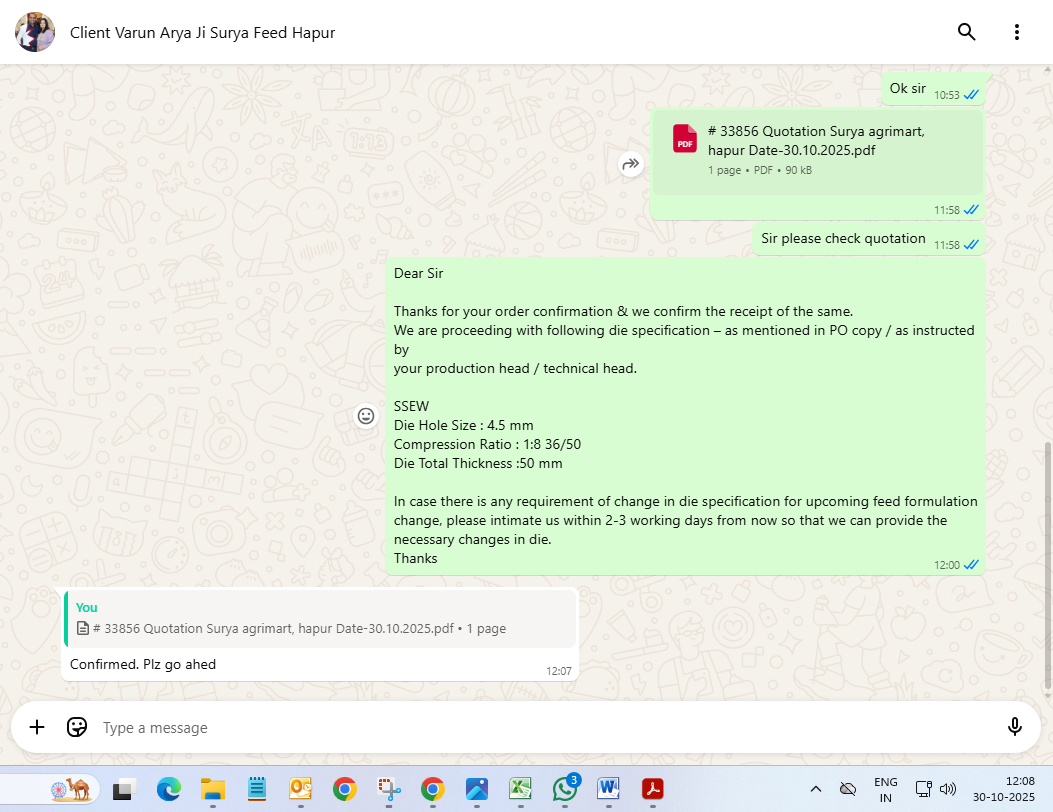Click the contact profile picture

[x=35, y=32]
